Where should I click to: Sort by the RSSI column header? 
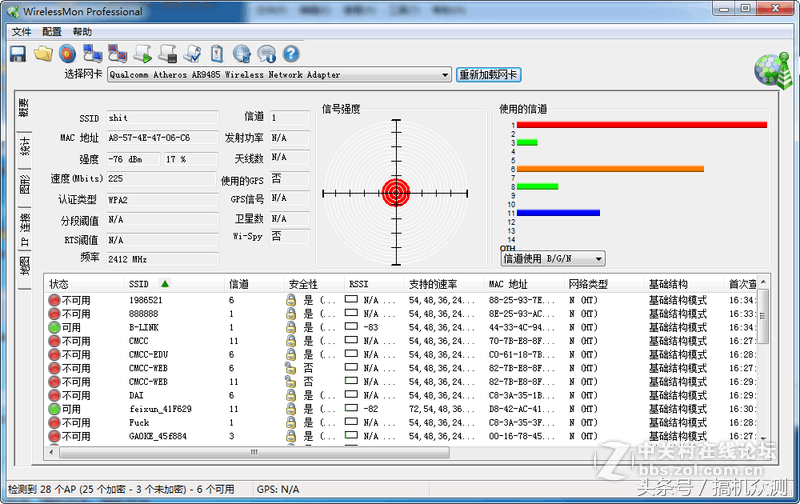tap(374, 284)
